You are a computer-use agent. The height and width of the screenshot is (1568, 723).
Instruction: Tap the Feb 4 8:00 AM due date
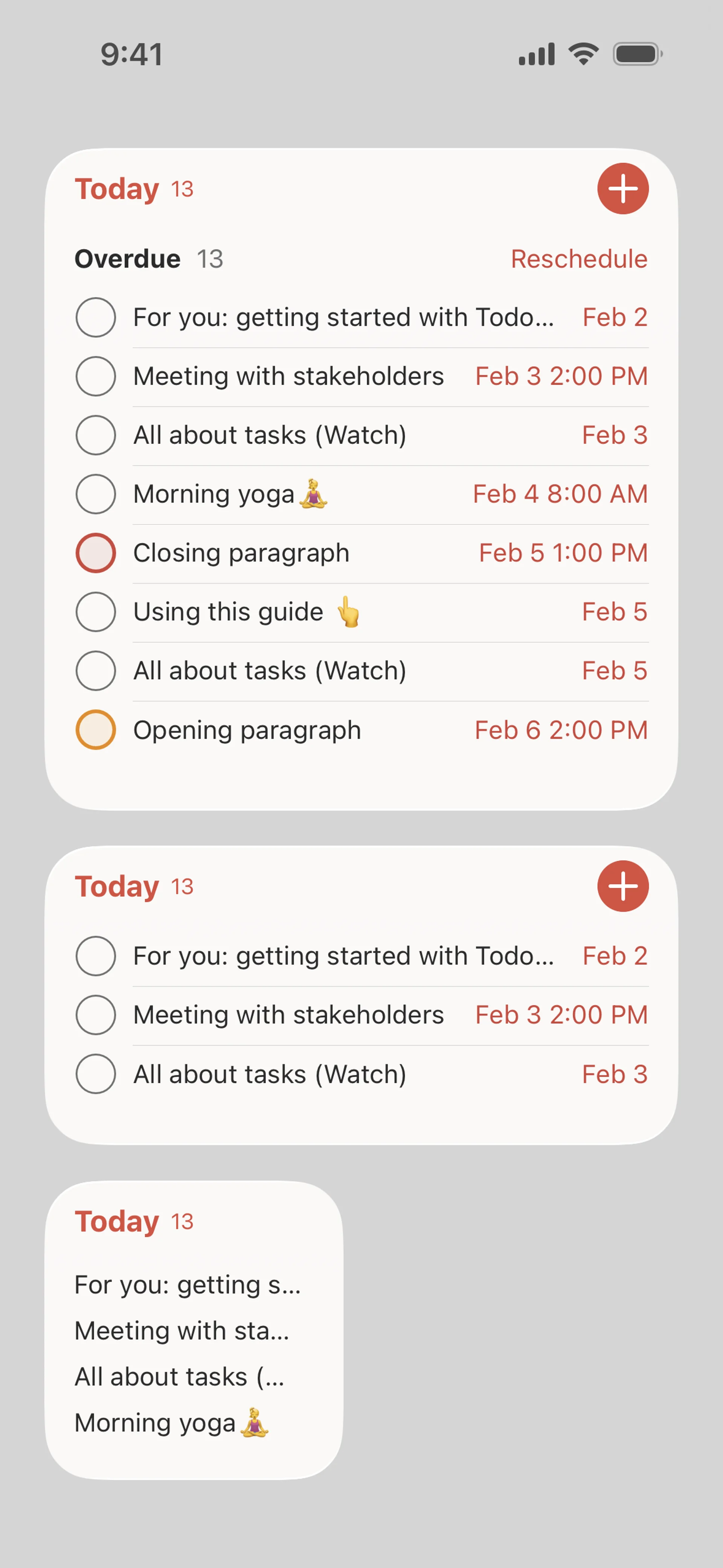[560, 494]
